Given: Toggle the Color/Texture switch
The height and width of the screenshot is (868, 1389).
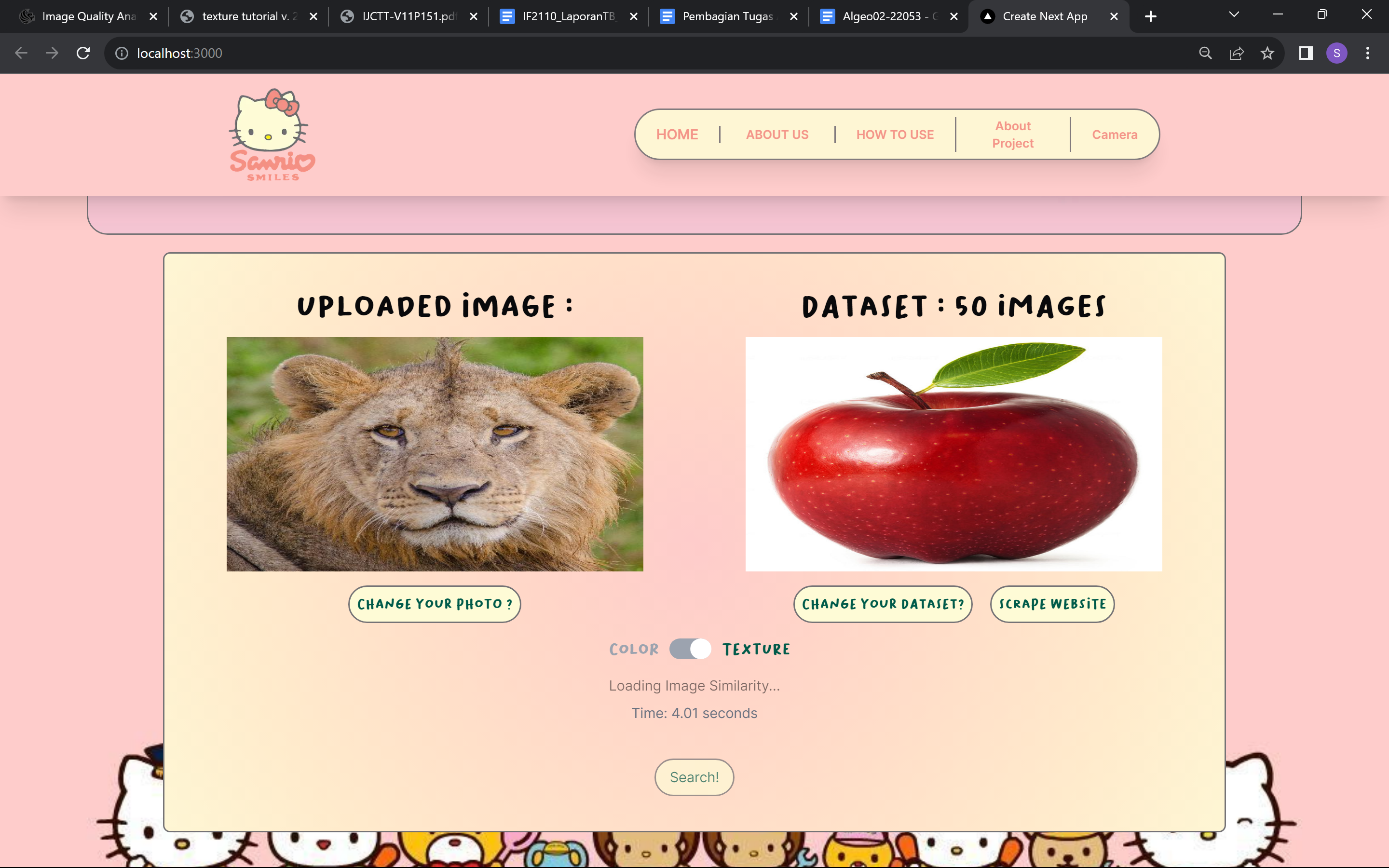Looking at the screenshot, I should [690, 649].
